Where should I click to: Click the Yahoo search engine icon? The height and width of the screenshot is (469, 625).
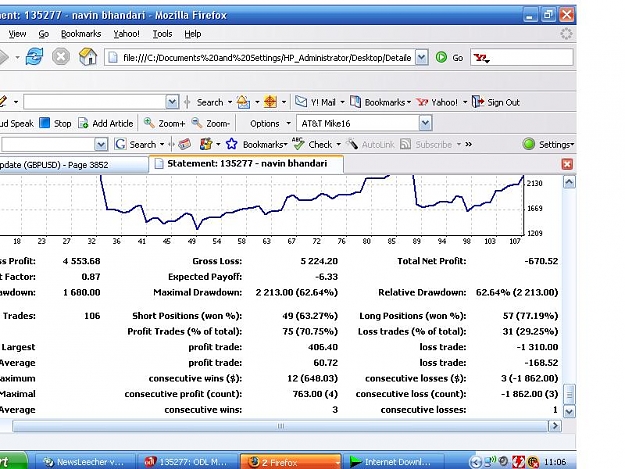(481, 58)
